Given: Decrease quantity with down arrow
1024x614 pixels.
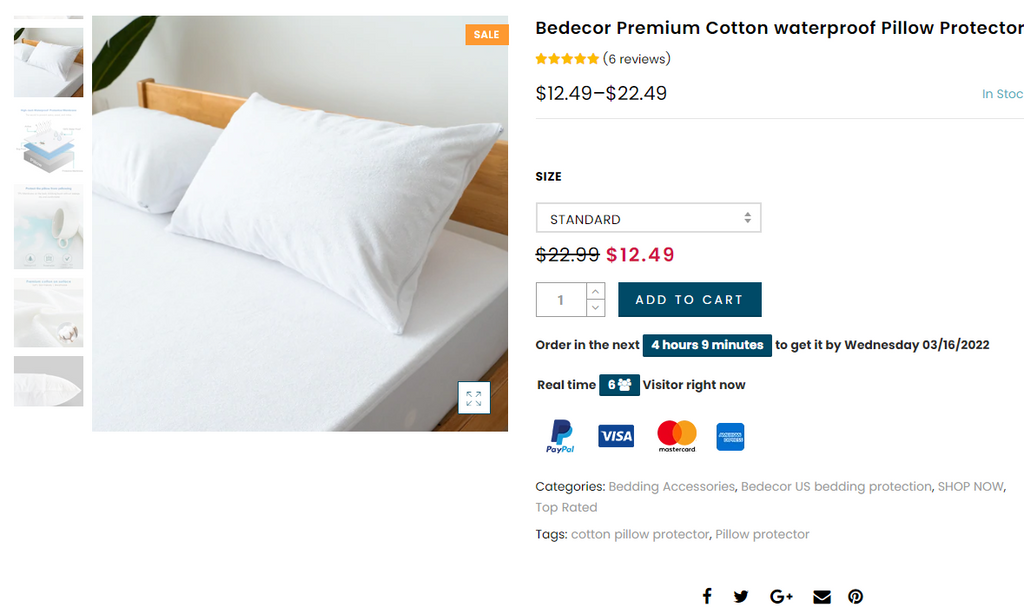Looking at the screenshot, I should [x=596, y=308].
